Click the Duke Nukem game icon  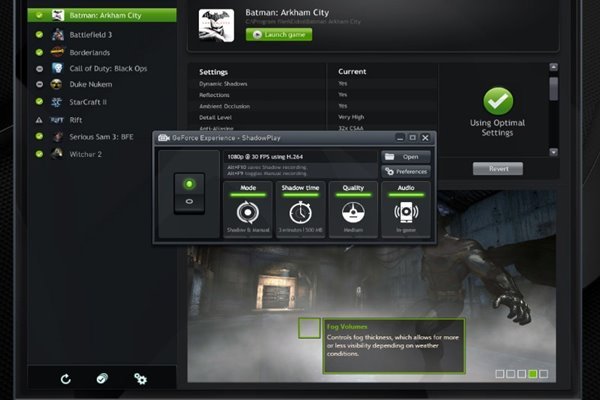(56, 84)
